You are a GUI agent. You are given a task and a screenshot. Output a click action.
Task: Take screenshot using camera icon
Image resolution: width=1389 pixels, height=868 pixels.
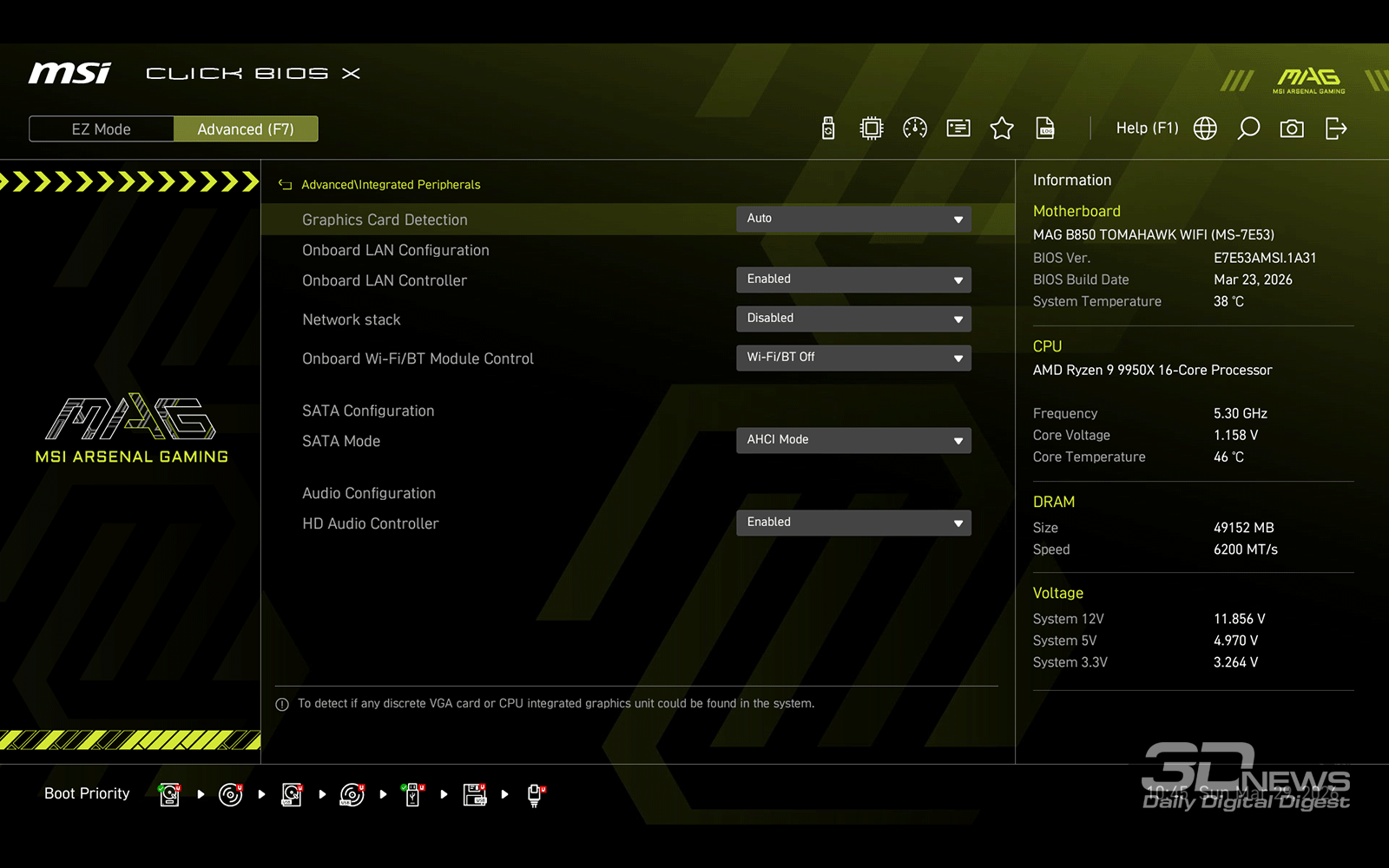click(x=1292, y=128)
